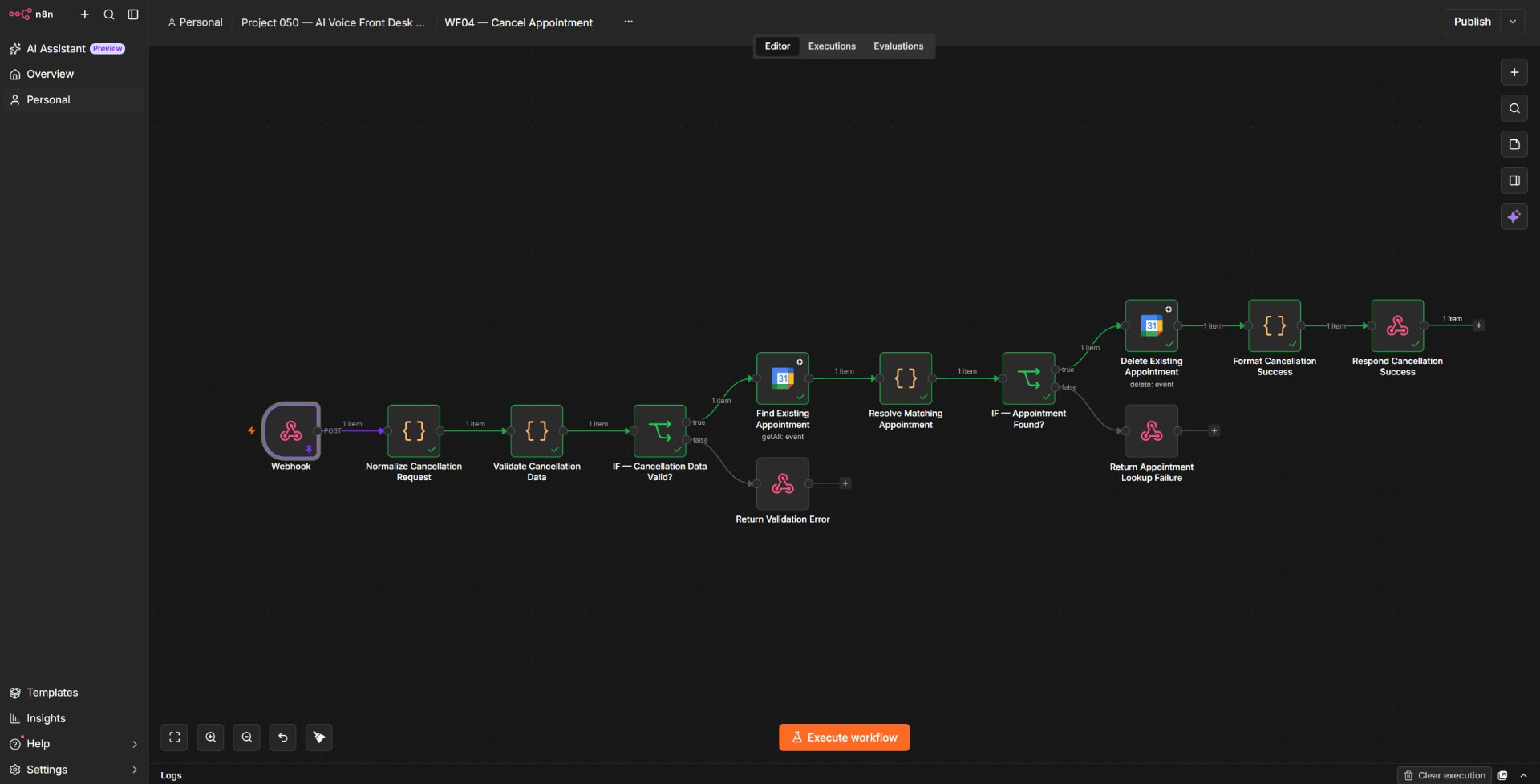Image resolution: width=1540 pixels, height=784 pixels.
Task: Undo the last canvas change
Action: click(x=283, y=738)
